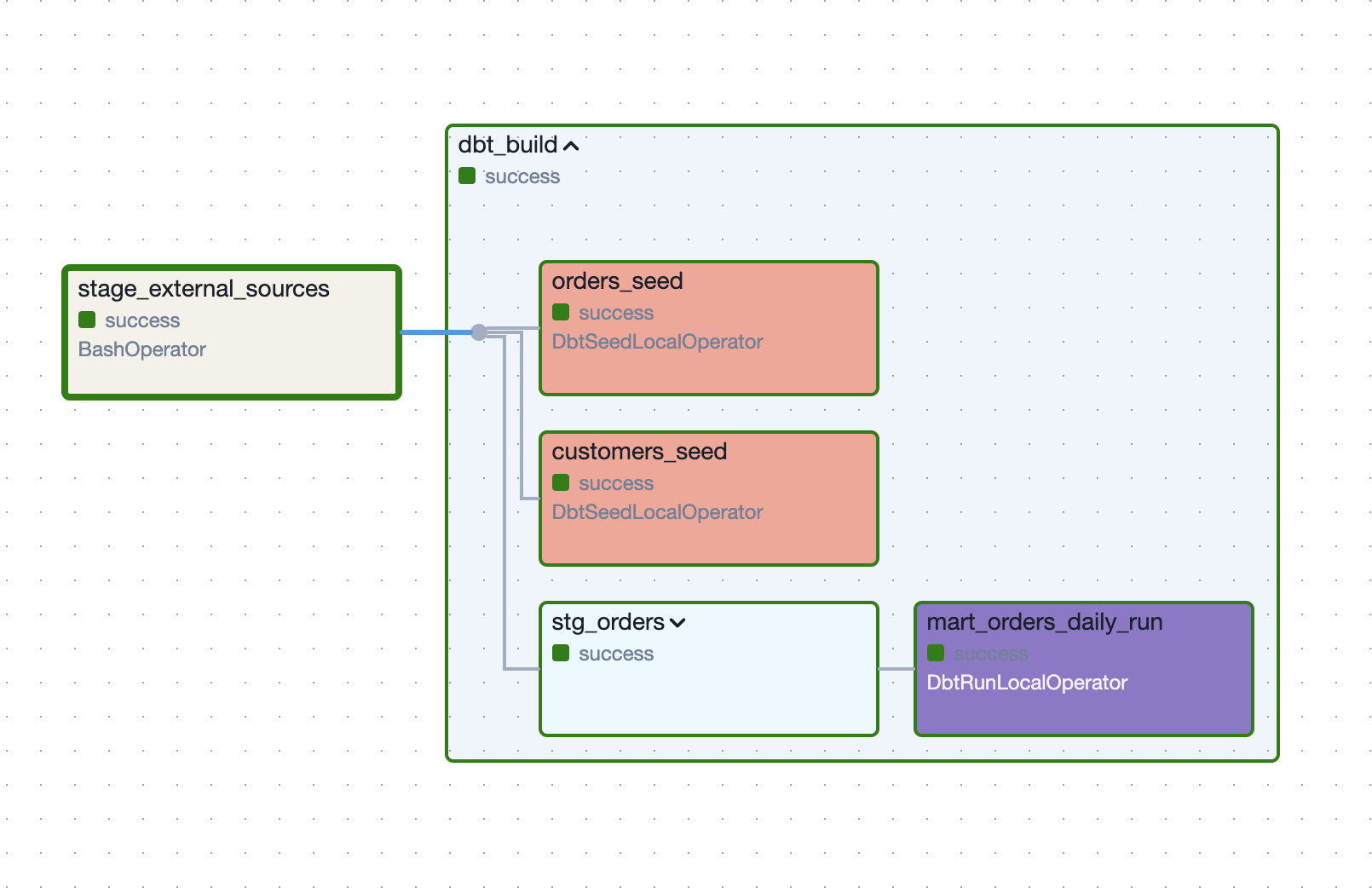This screenshot has height=888, width=1372.
Task: Select the stage_external_sources task node
Action: (232, 332)
